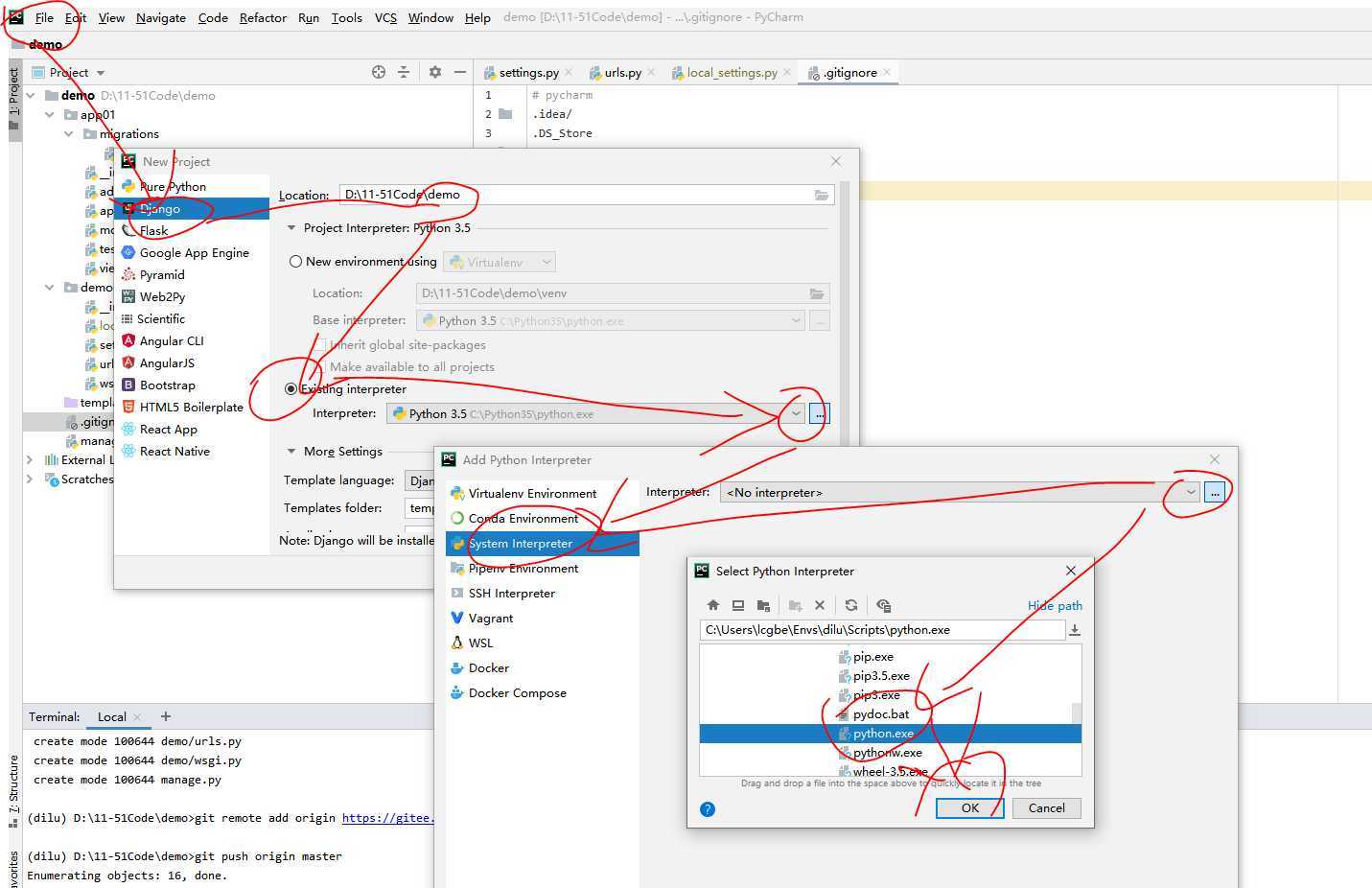The image size is (1372, 888).
Task: Open Project panel settings gear
Action: click(x=435, y=72)
